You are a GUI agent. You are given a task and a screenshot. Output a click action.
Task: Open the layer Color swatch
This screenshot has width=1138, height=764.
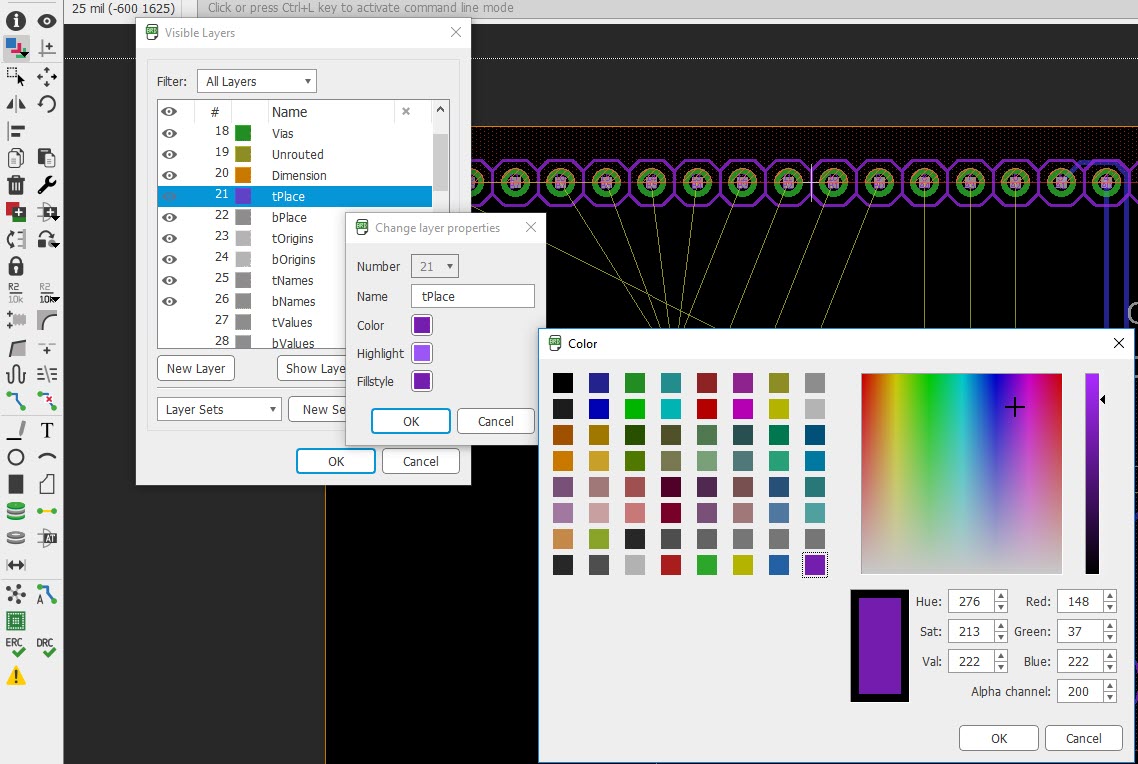(x=422, y=325)
